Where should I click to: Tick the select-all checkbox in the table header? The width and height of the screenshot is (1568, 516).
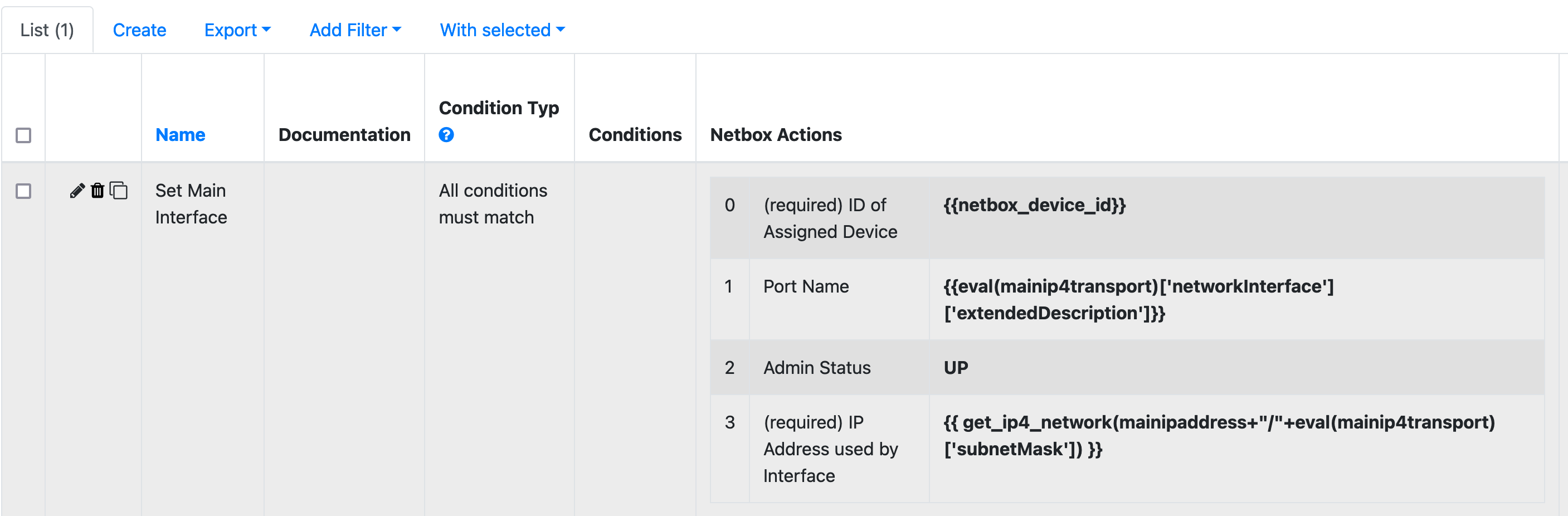pyautogui.click(x=24, y=135)
